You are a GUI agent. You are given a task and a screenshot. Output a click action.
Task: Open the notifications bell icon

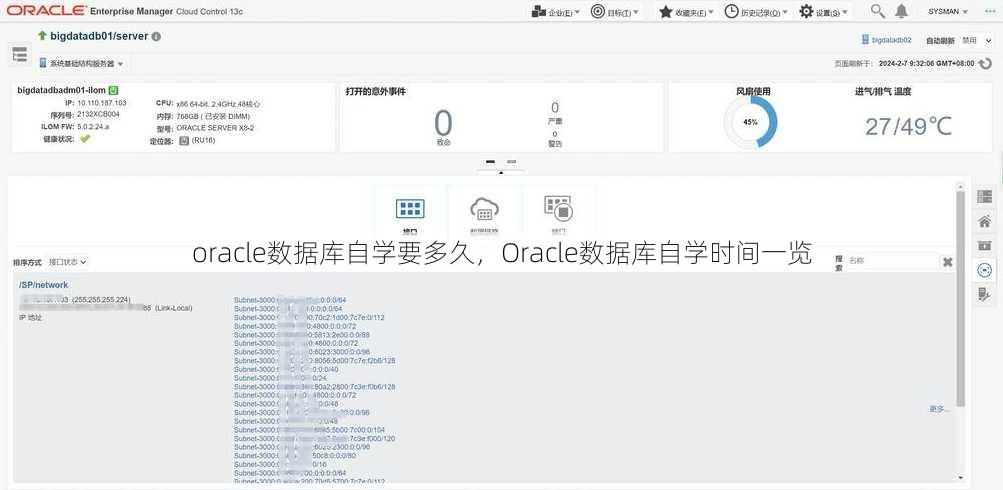pyautogui.click(x=901, y=11)
